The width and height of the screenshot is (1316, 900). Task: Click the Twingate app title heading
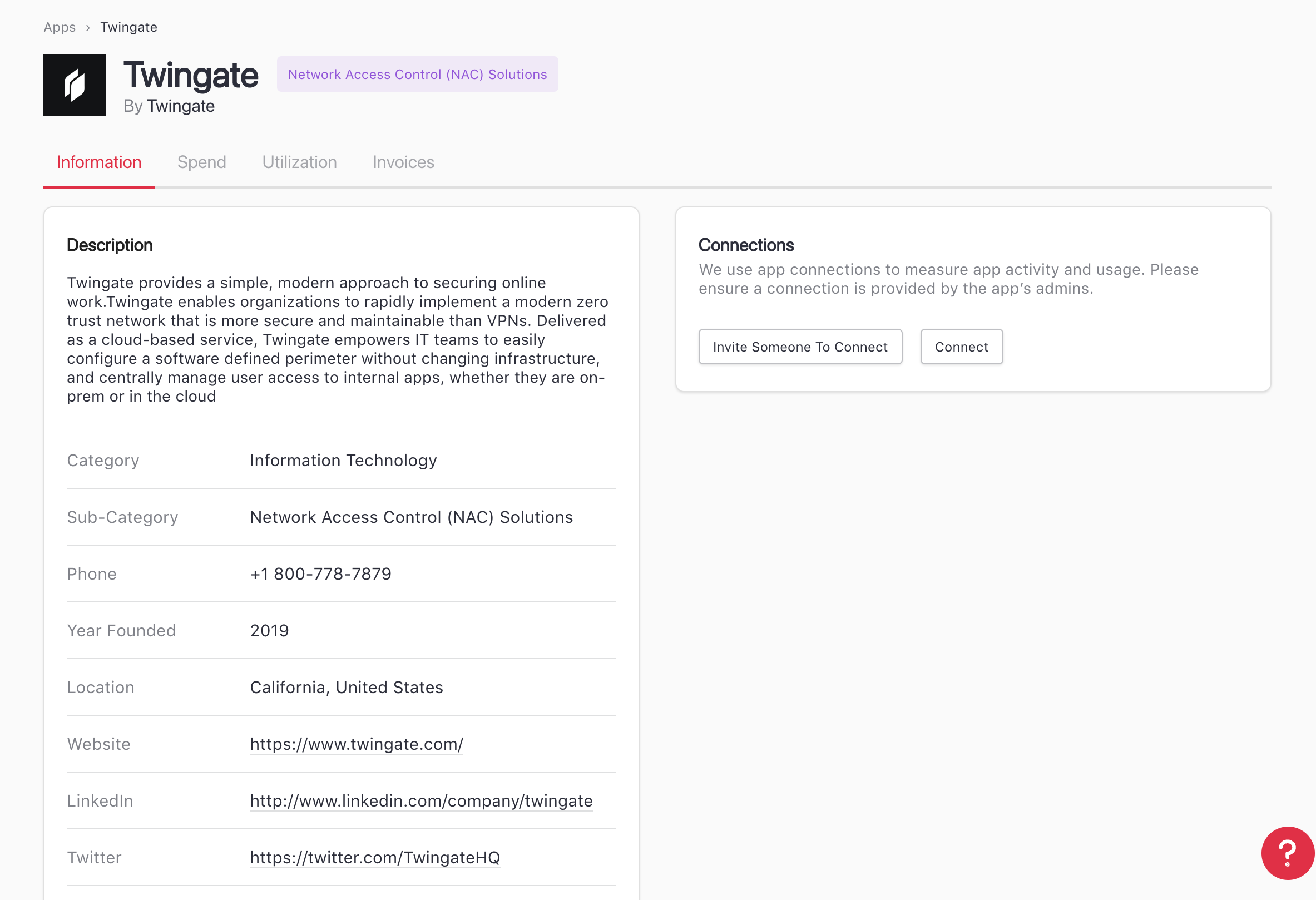click(x=191, y=75)
